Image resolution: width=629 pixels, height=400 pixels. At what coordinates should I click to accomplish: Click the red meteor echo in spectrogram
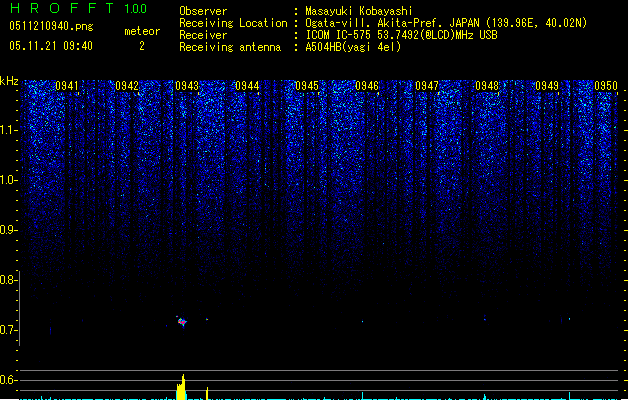pos(182,321)
